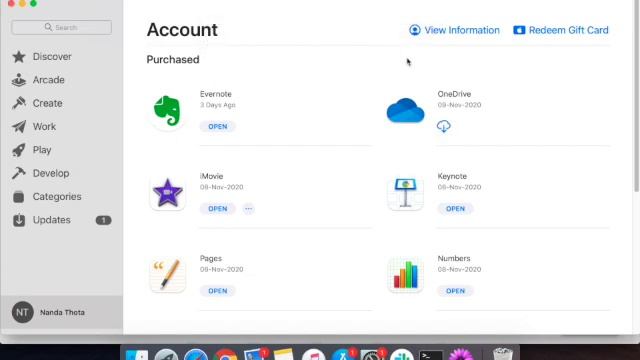Open Google Chrome from the dock
Viewport: 640px width, 360px height.
pos(225,355)
